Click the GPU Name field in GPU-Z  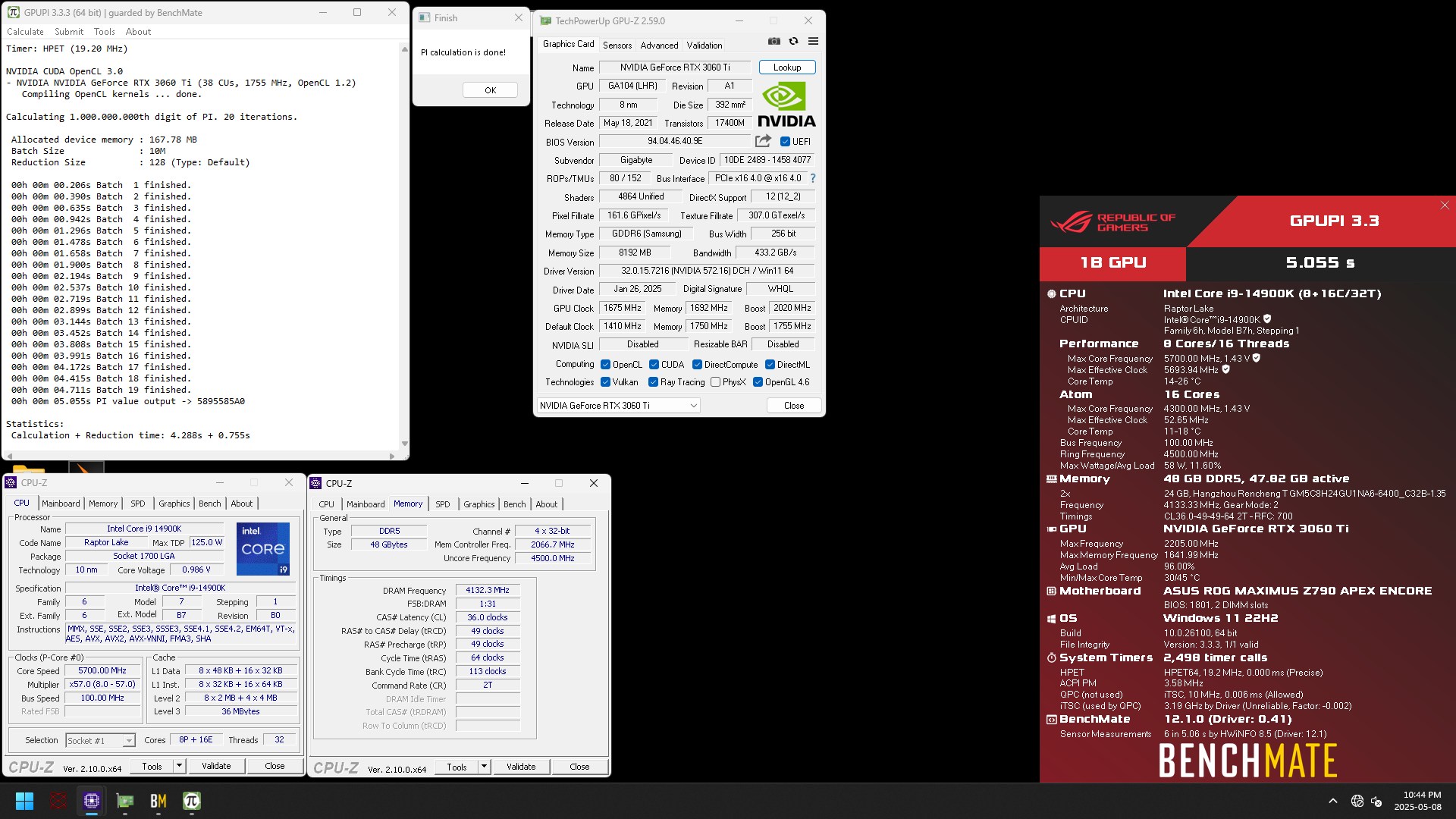(675, 67)
